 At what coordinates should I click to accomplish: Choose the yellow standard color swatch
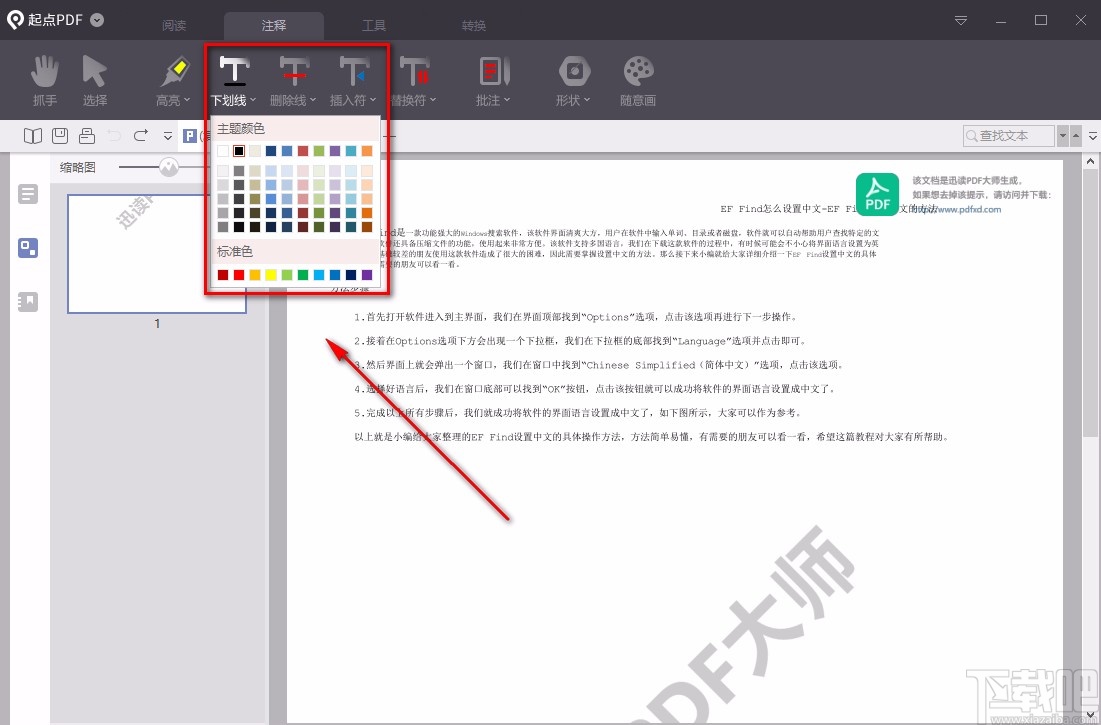[x=271, y=274]
